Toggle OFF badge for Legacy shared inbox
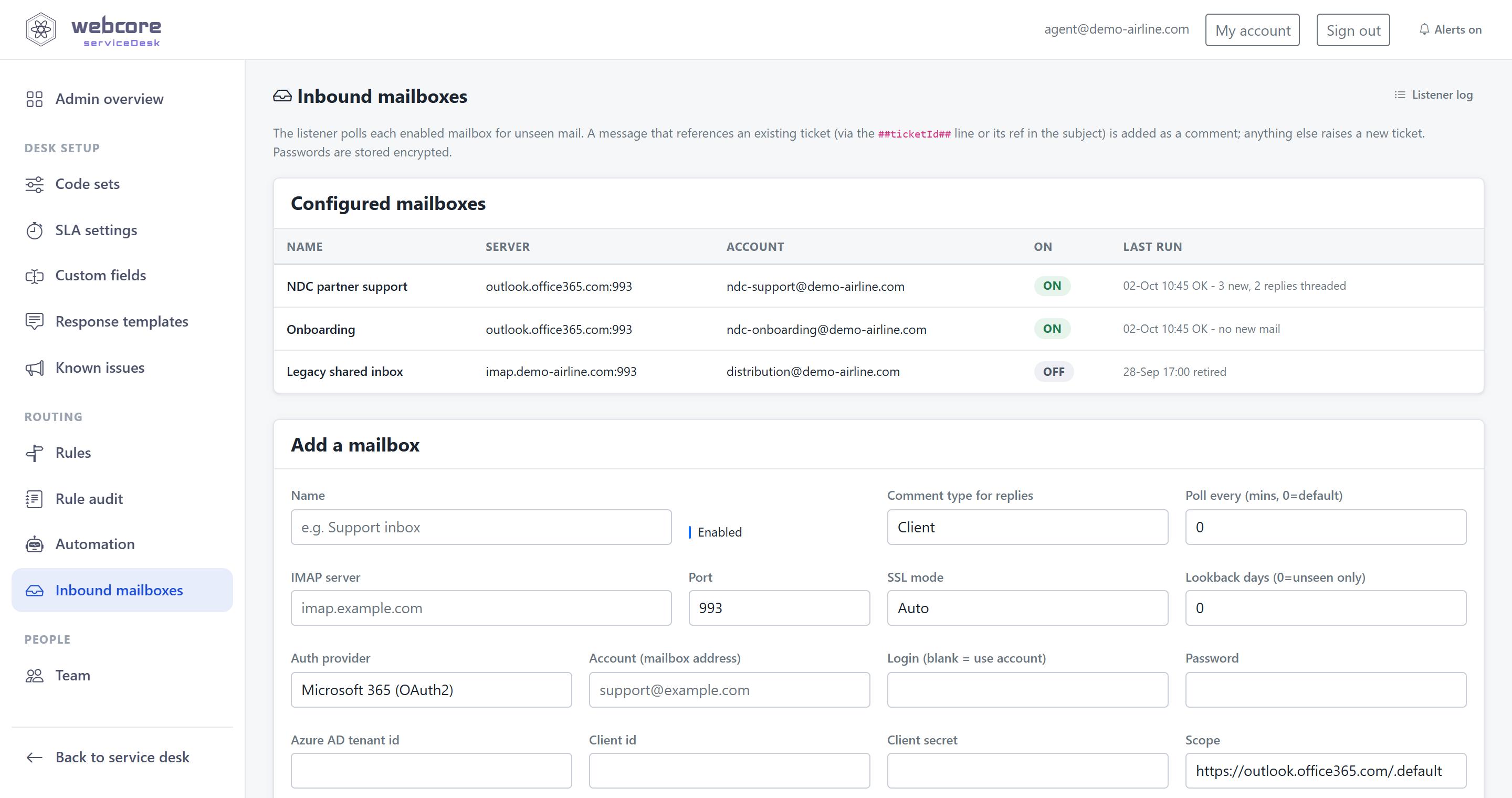The width and height of the screenshot is (1512, 798). [1054, 372]
